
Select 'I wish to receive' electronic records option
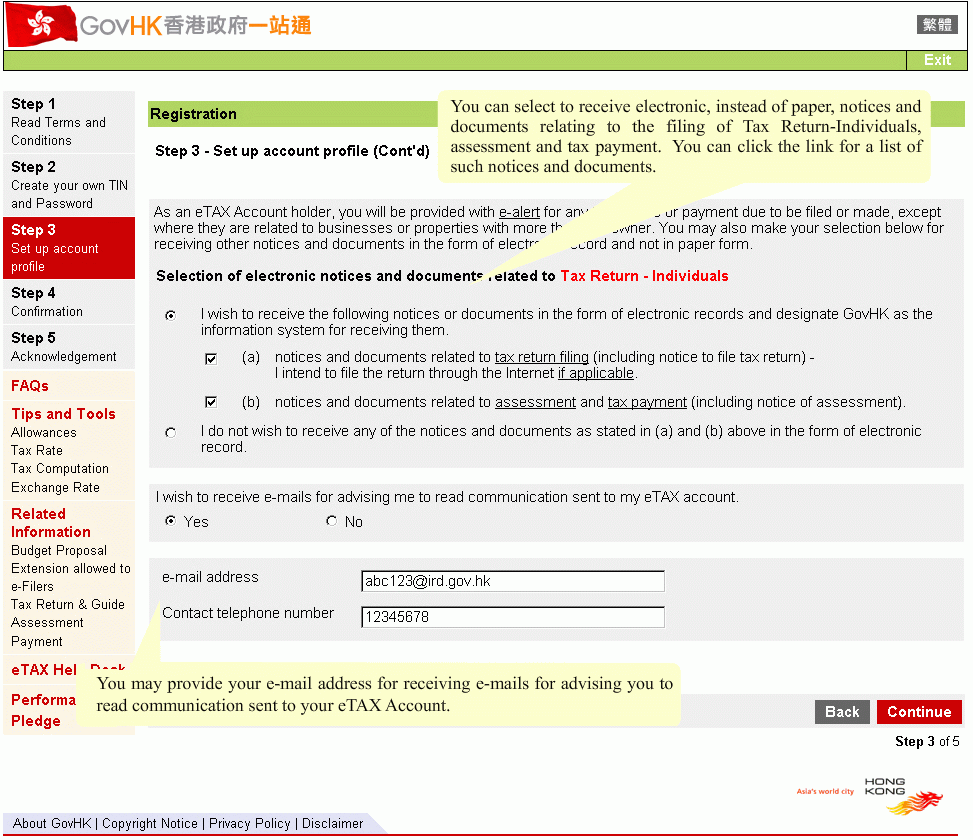tap(170, 315)
